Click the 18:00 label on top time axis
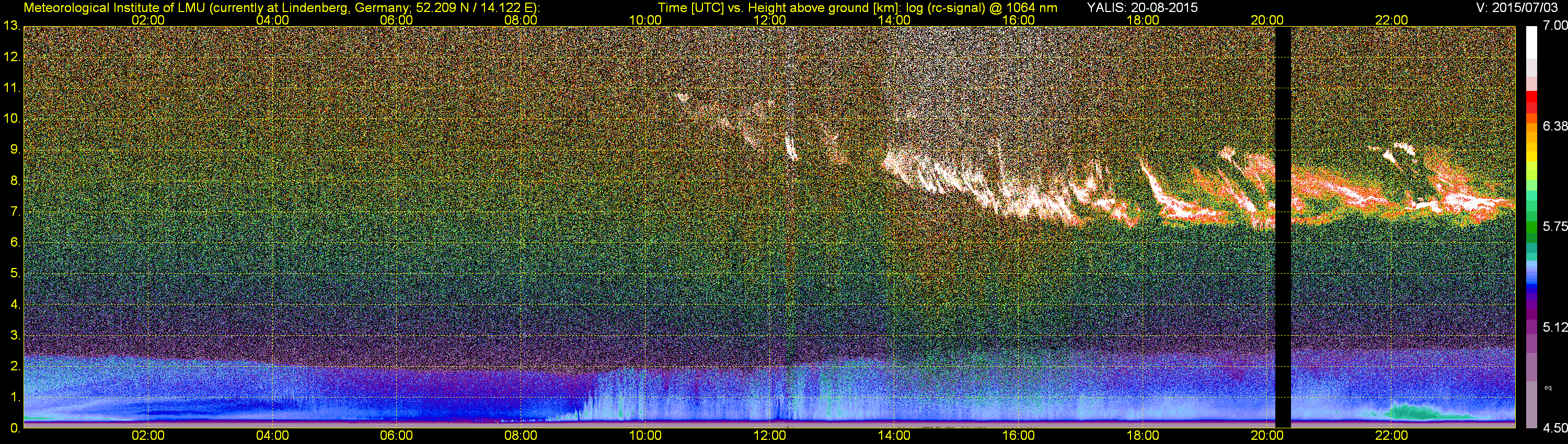 coord(1143,20)
